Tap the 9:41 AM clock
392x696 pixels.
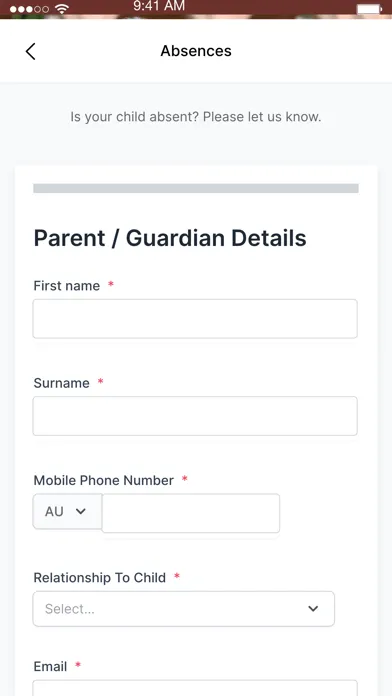coord(158,6)
